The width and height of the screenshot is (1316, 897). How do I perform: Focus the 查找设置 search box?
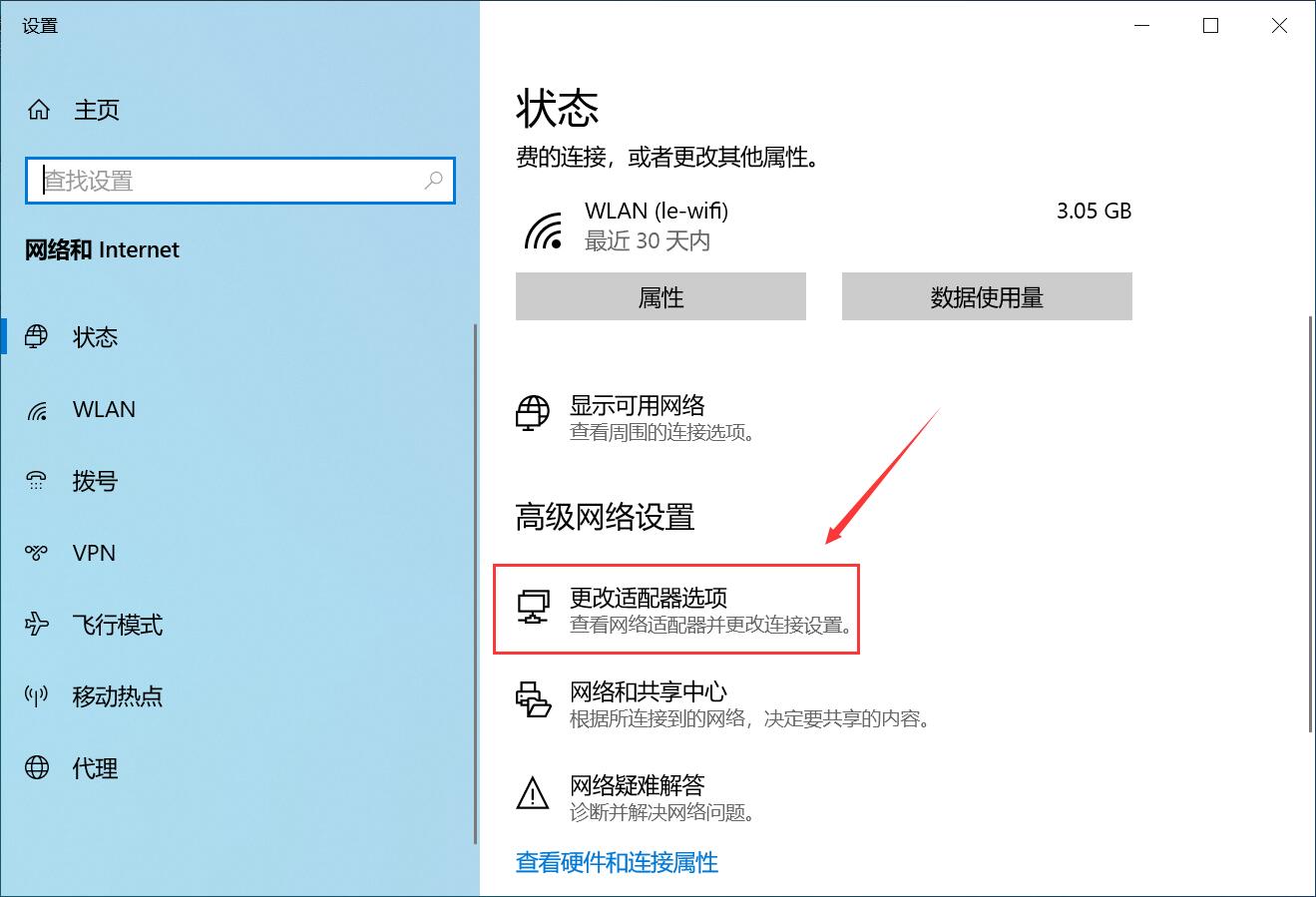(240, 181)
